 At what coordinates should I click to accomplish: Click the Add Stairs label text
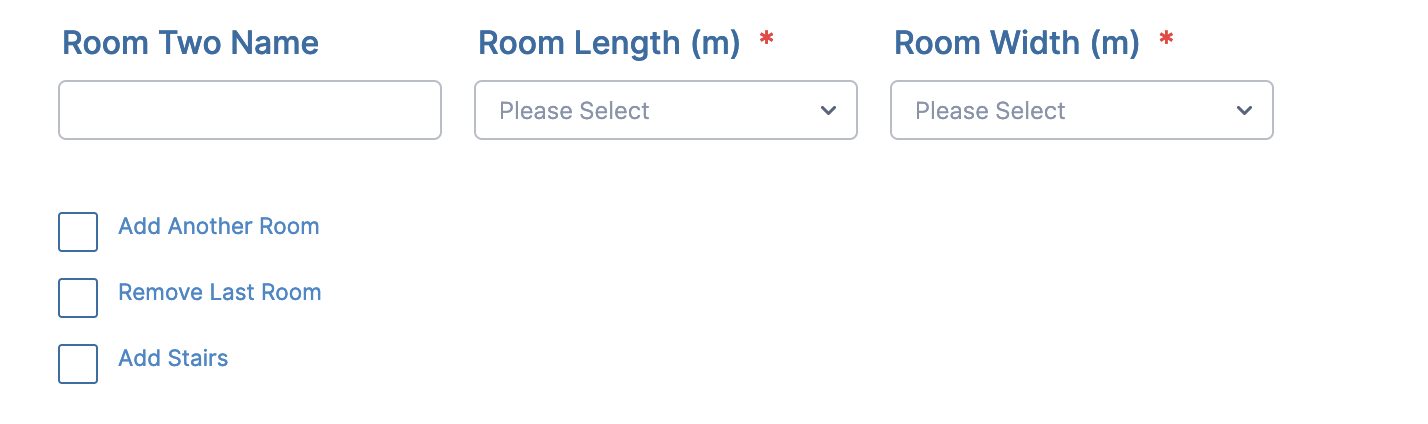173,358
